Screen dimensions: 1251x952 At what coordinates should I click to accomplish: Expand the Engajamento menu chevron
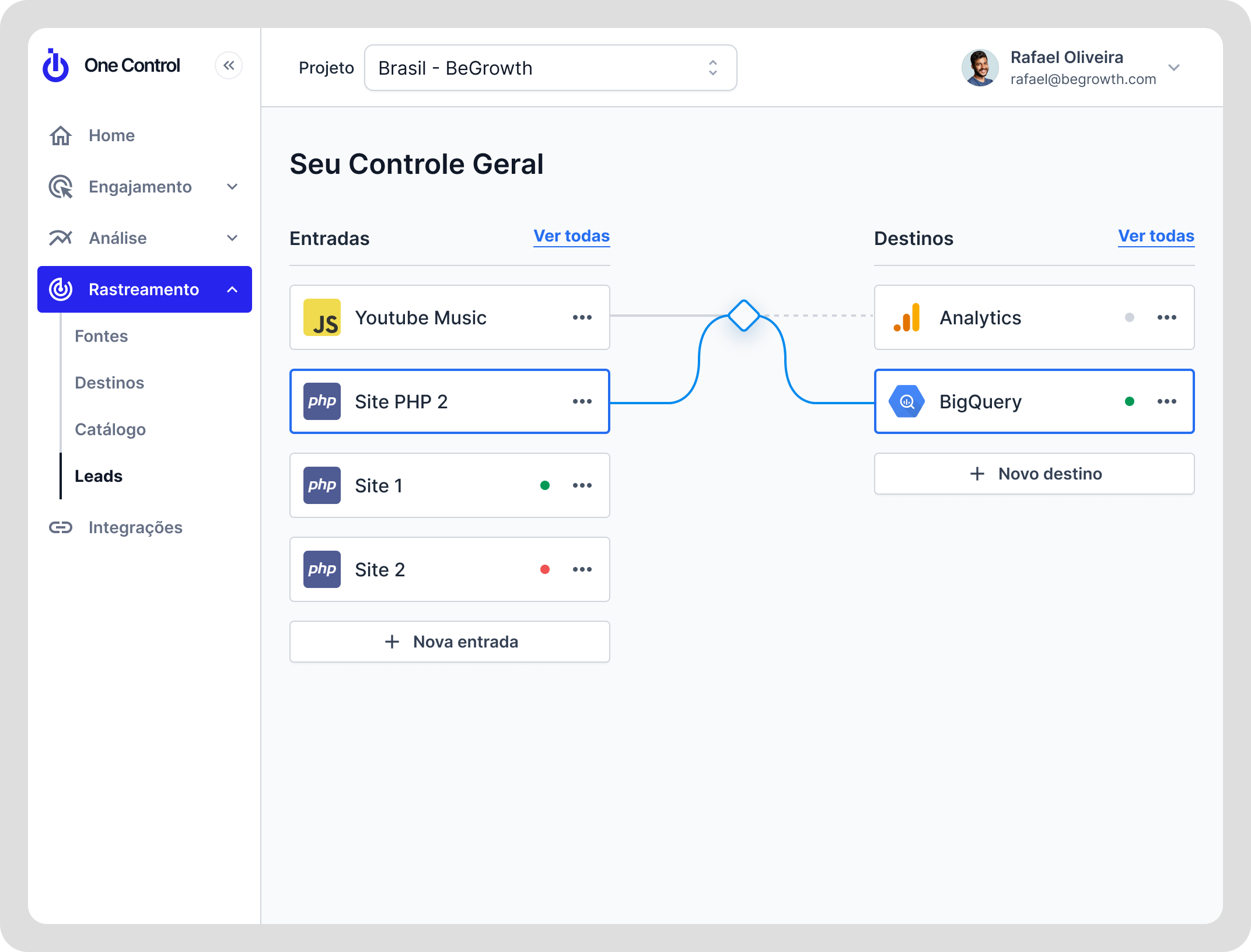tap(232, 187)
